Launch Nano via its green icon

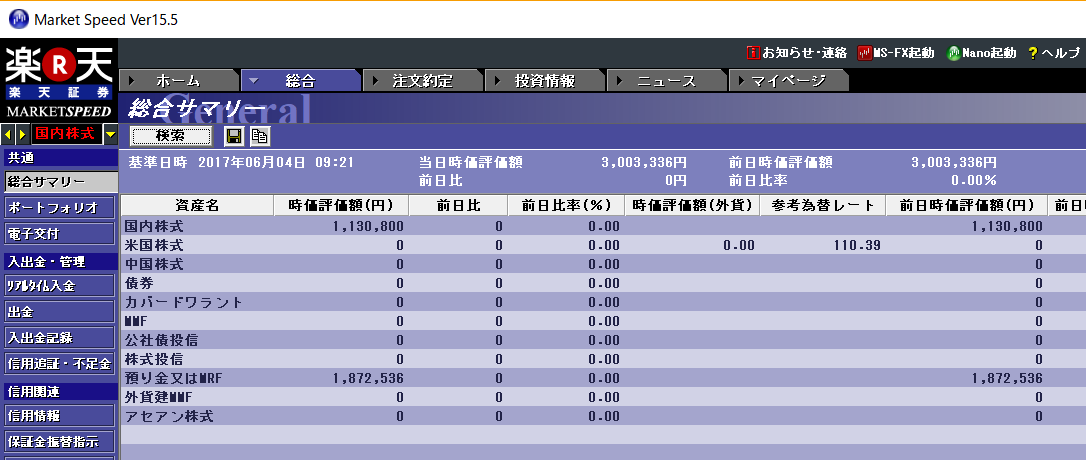tap(954, 53)
